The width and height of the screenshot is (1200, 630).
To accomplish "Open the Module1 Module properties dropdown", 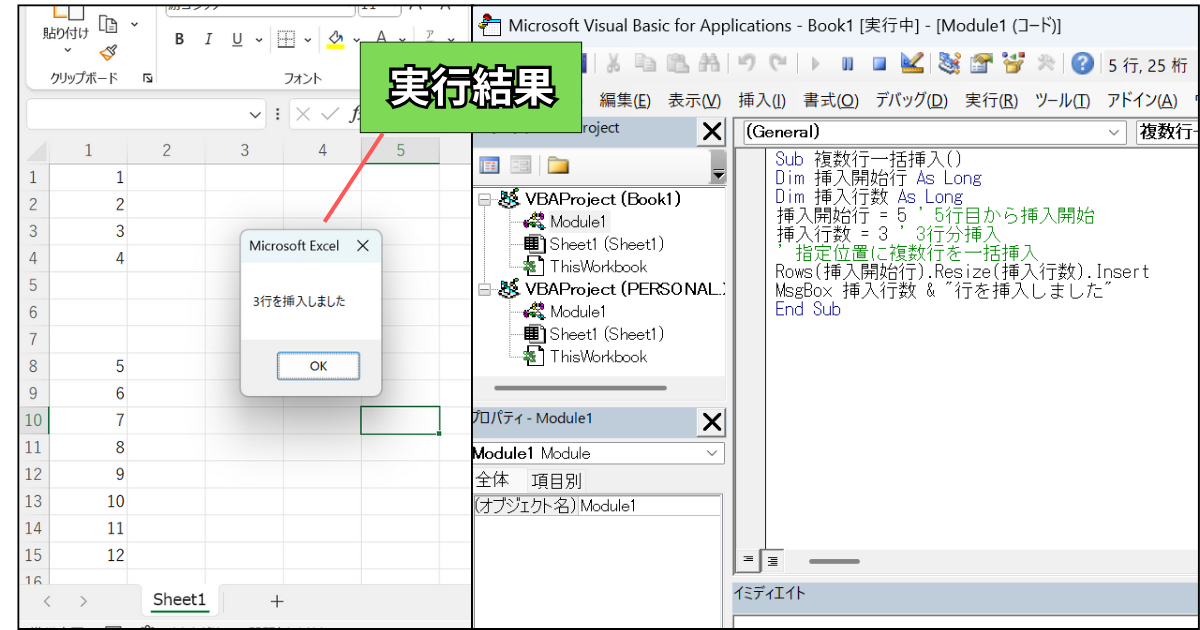I will click(x=712, y=453).
